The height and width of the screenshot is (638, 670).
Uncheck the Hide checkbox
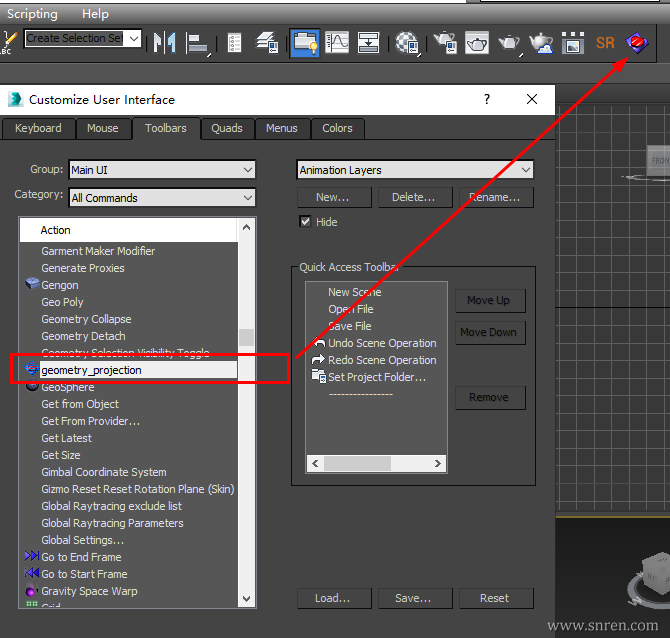[x=306, y=222]
